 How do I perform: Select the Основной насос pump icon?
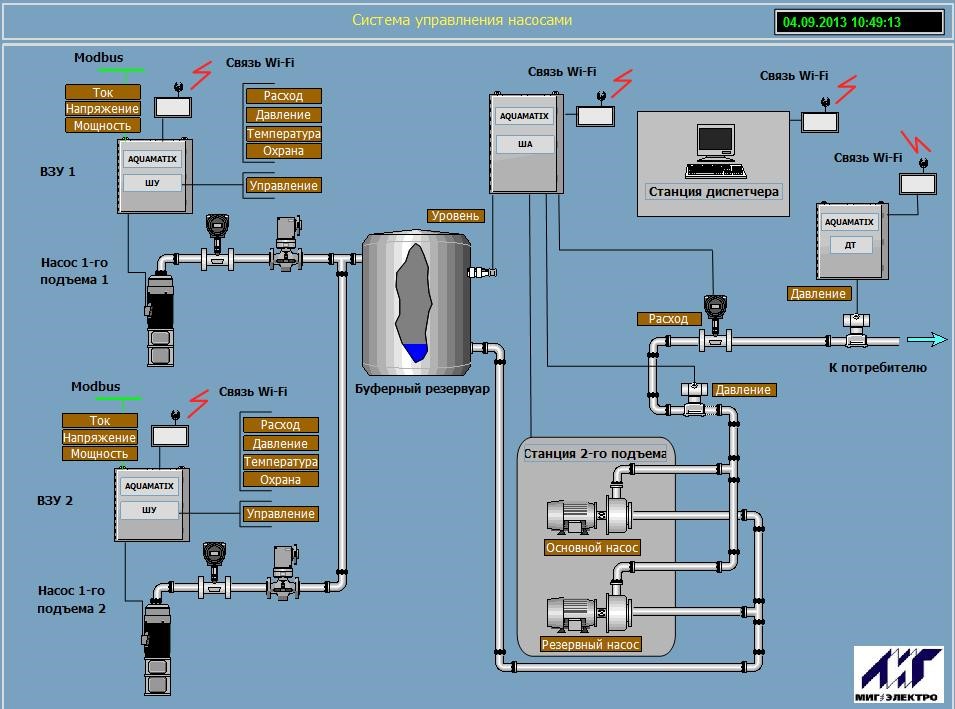(x=587, y=516)
